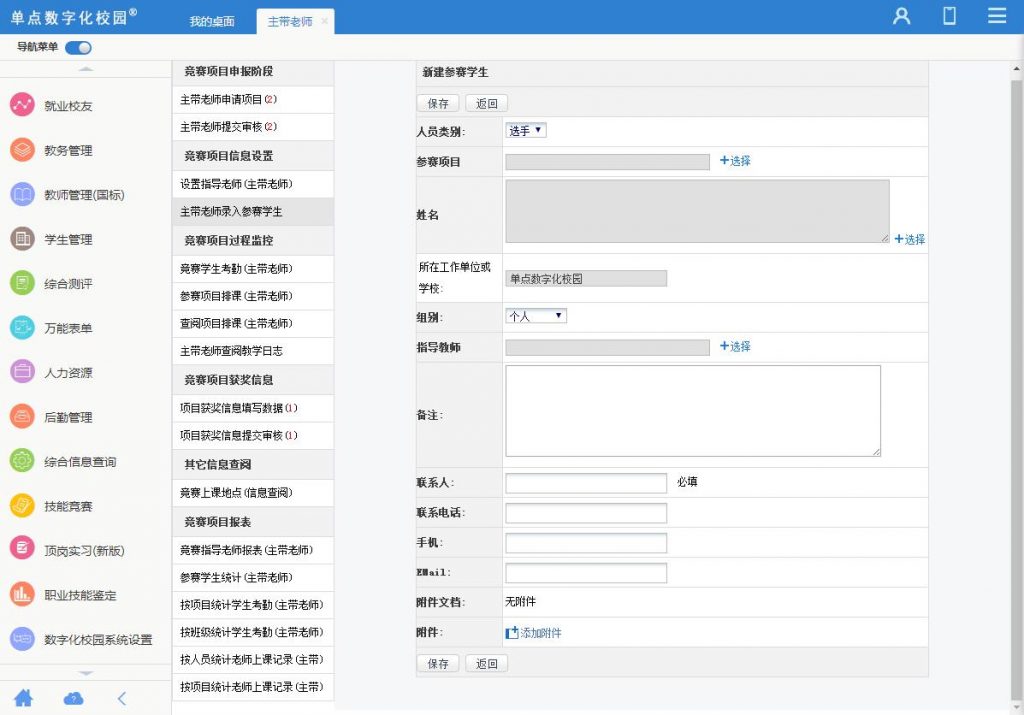Click the cloud icon in bottom bar
Viewport: 1024px width, 715px height.
click(73, 699)
